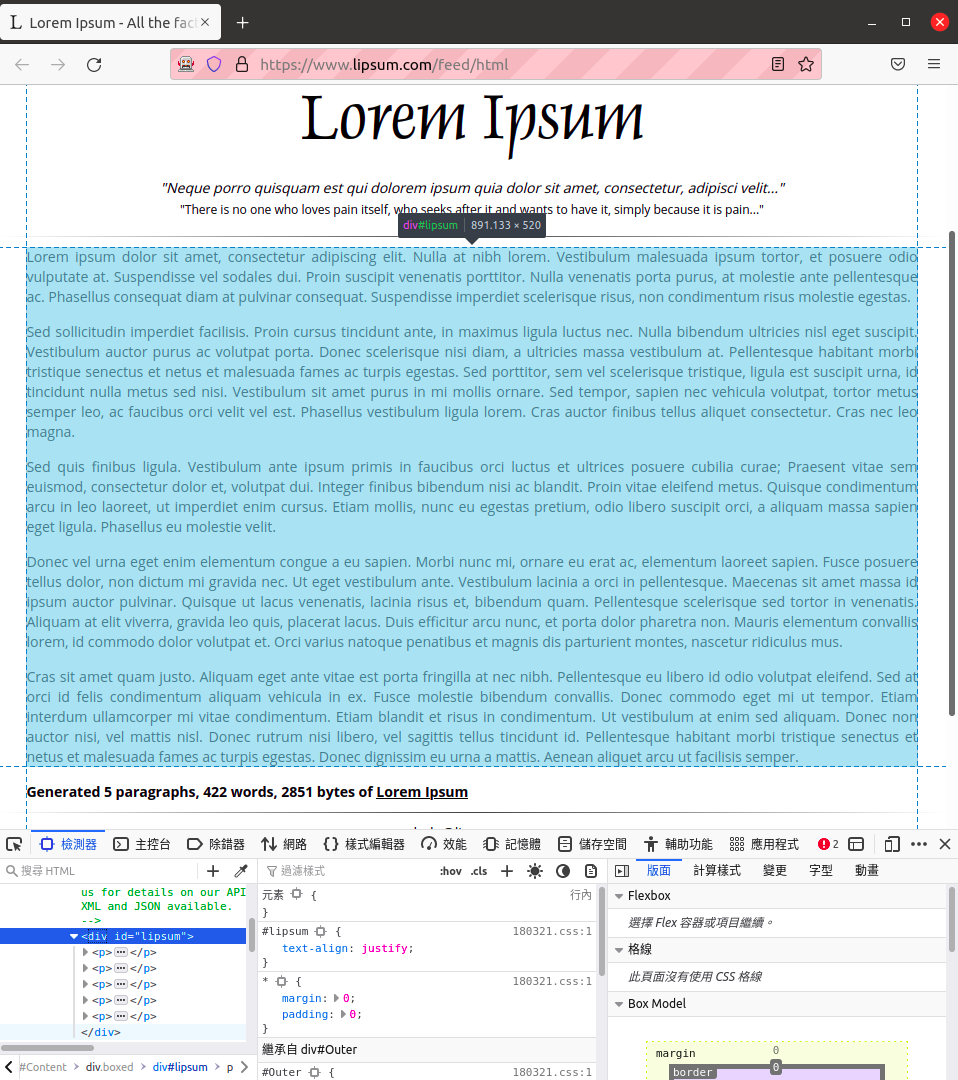The image size is (958, 1080).
Task: Add a new node in the HTML inspector
Action: [x=213, y=871]
